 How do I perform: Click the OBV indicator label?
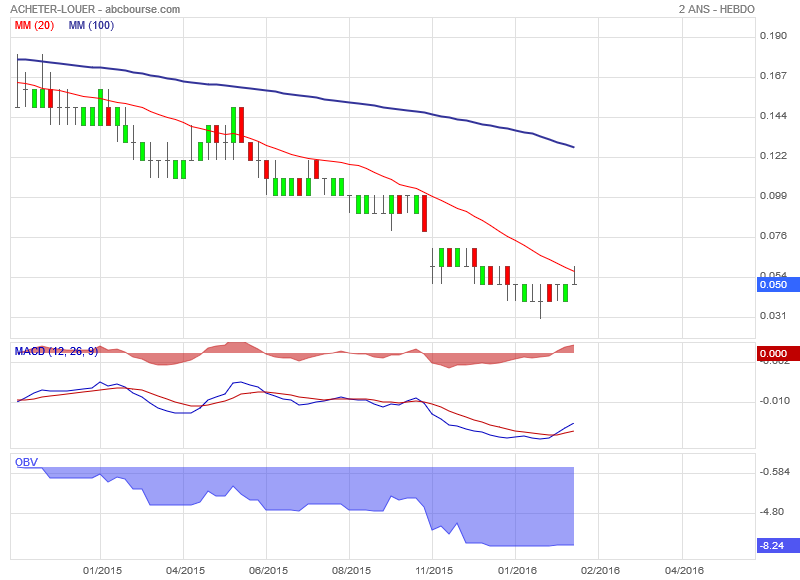pos(27,462)
